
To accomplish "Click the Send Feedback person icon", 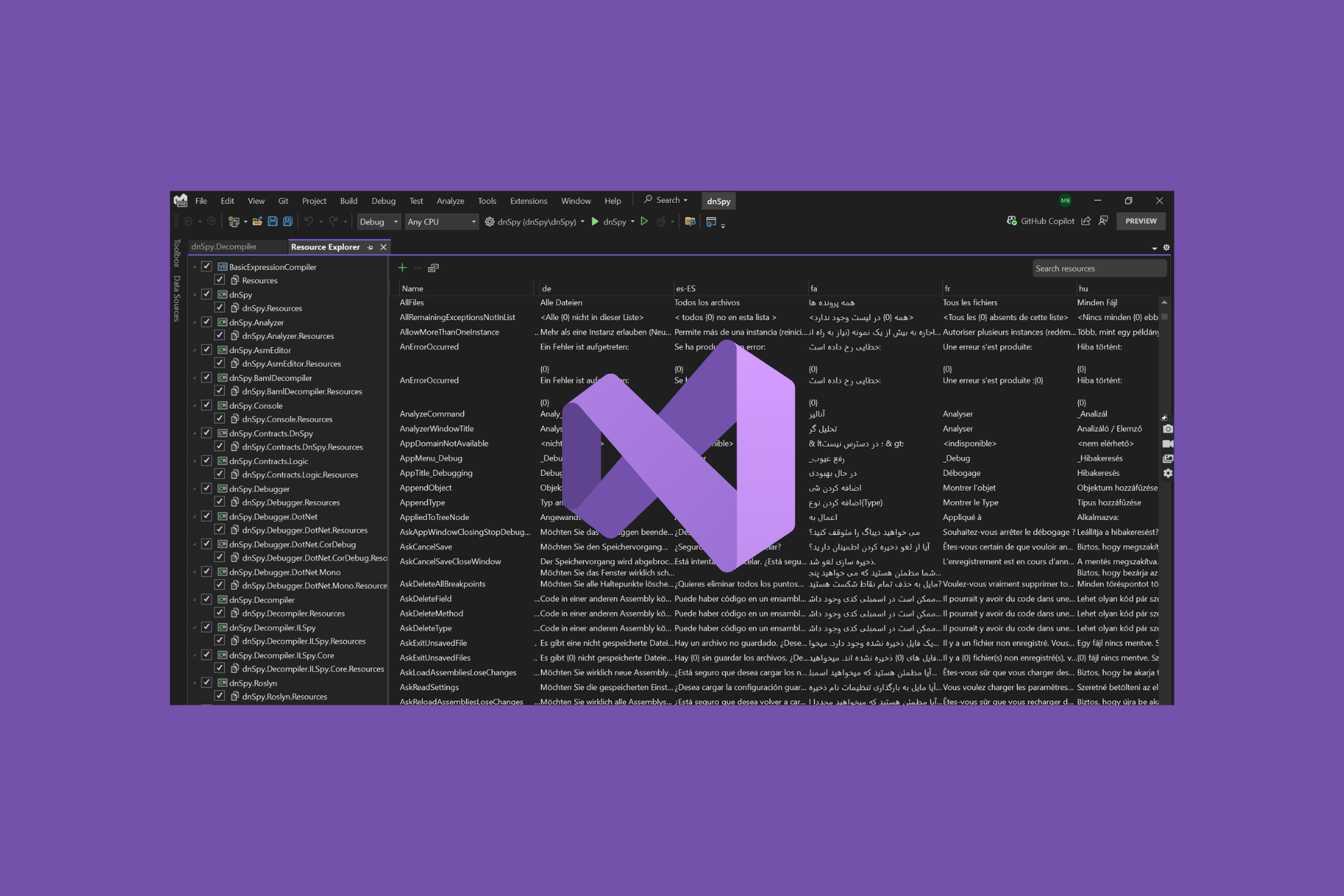I will (1103, 221).
